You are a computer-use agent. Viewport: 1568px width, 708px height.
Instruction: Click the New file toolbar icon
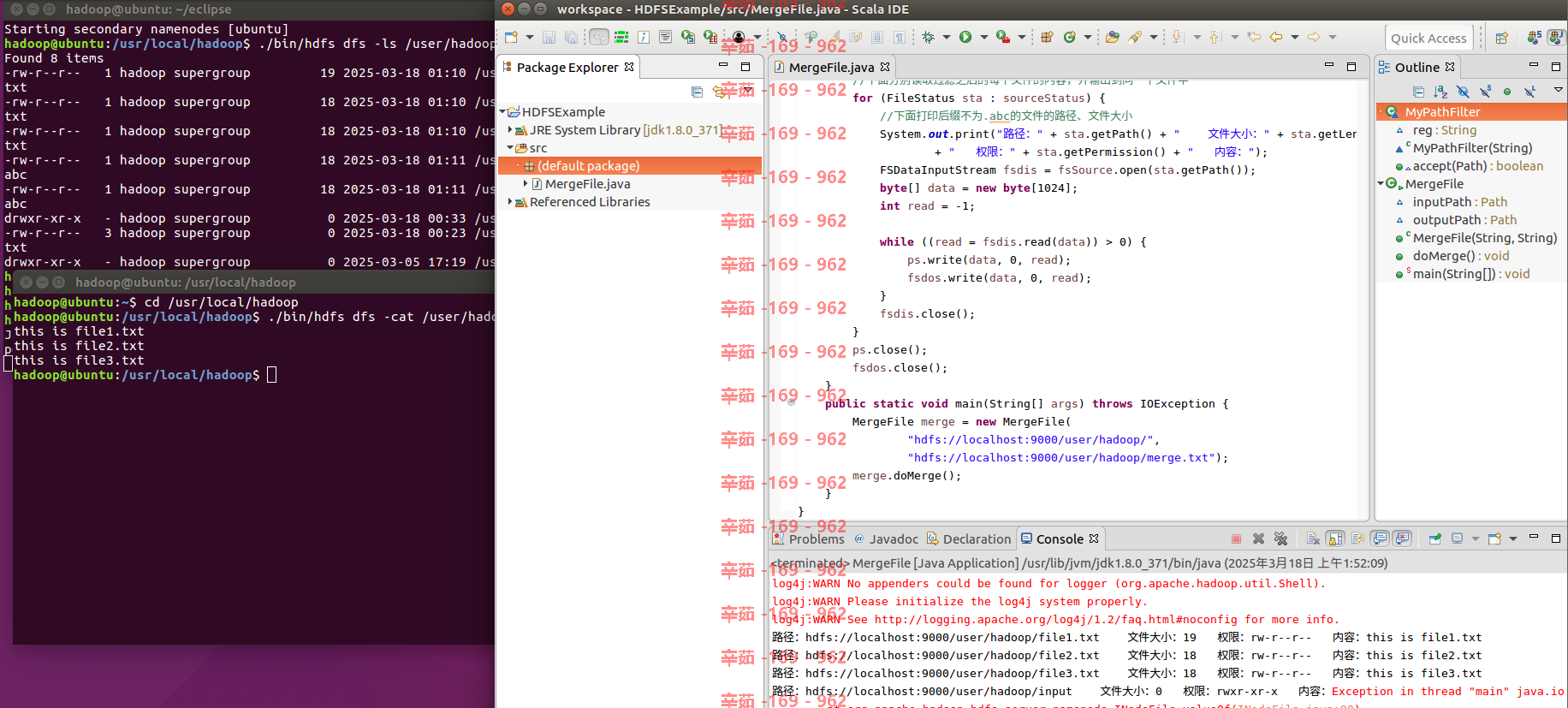pos(511,37)
